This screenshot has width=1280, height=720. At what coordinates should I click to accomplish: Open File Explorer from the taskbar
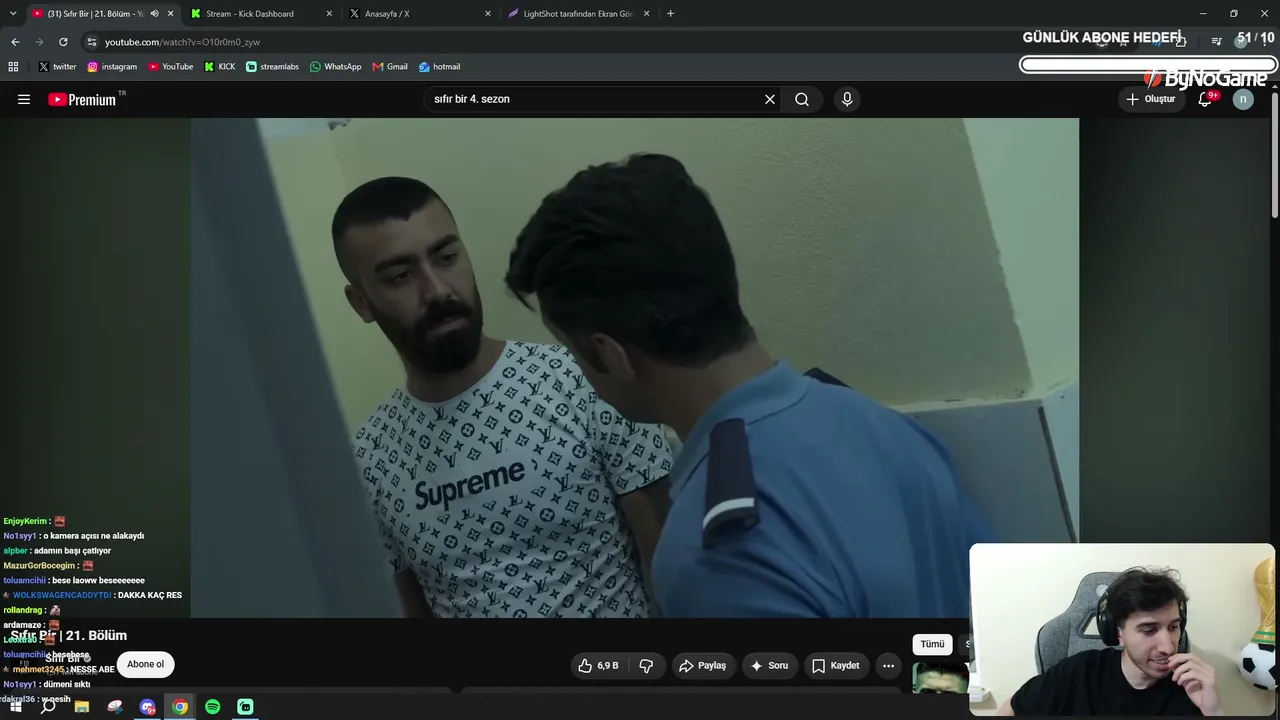[82, 707]
